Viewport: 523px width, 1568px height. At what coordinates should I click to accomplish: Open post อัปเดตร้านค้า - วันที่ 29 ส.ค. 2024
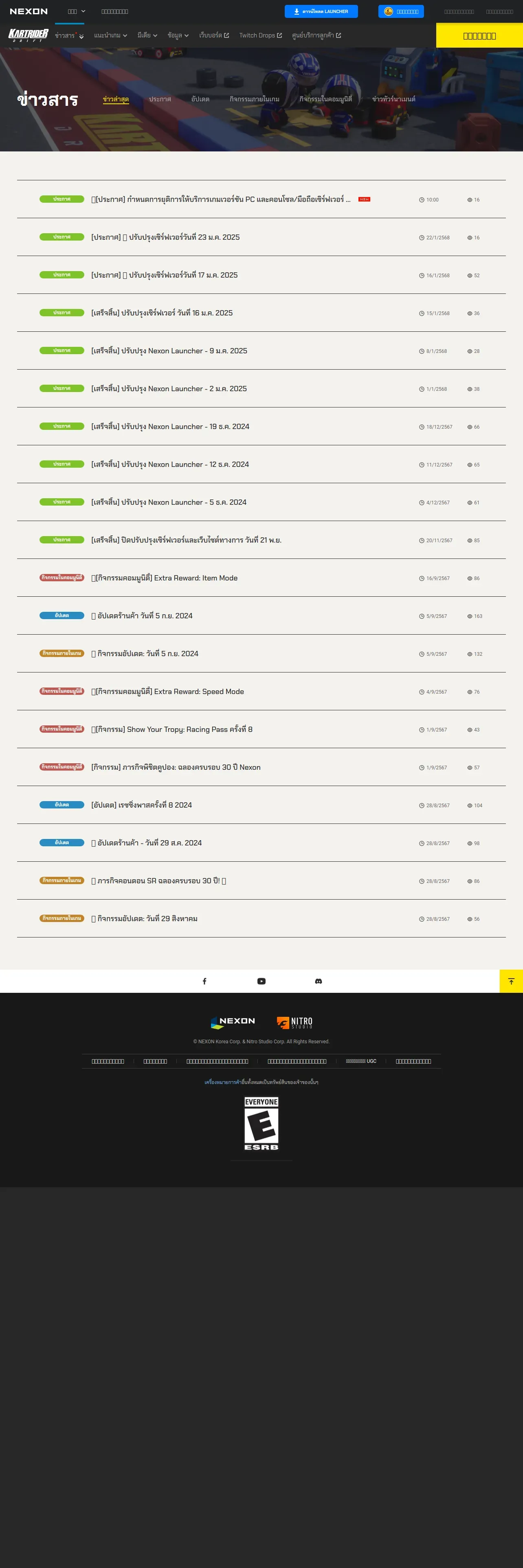pos(147,843)
